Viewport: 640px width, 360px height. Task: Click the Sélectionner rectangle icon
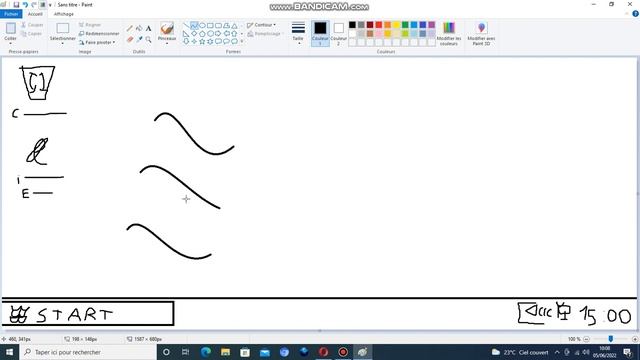coord(62,28)
